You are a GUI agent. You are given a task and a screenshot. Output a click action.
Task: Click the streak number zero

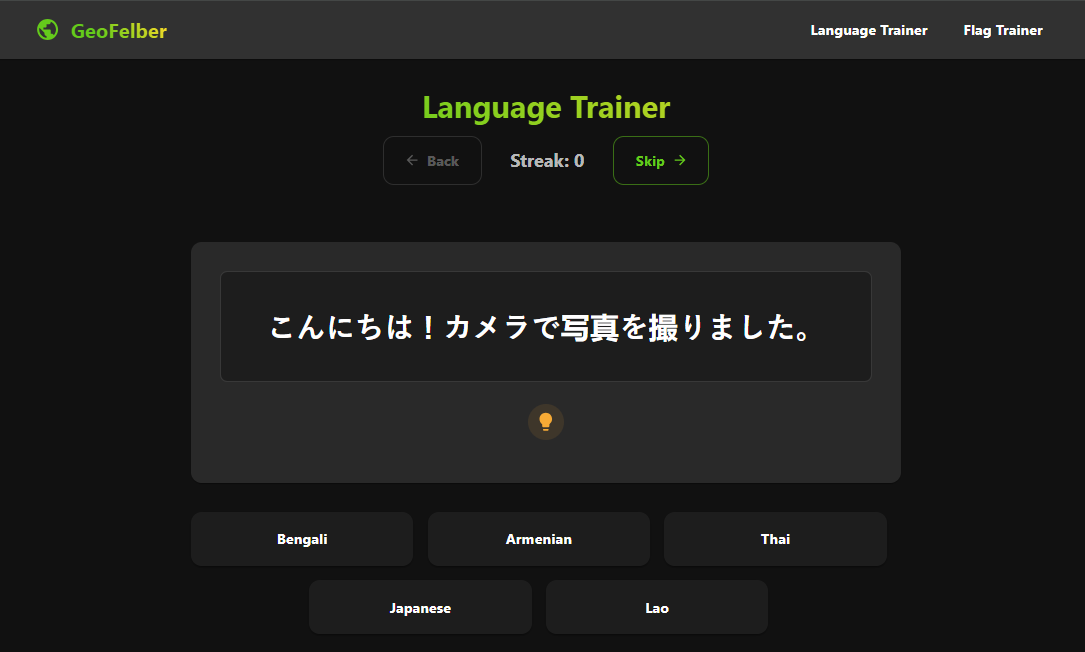(579, 161)
